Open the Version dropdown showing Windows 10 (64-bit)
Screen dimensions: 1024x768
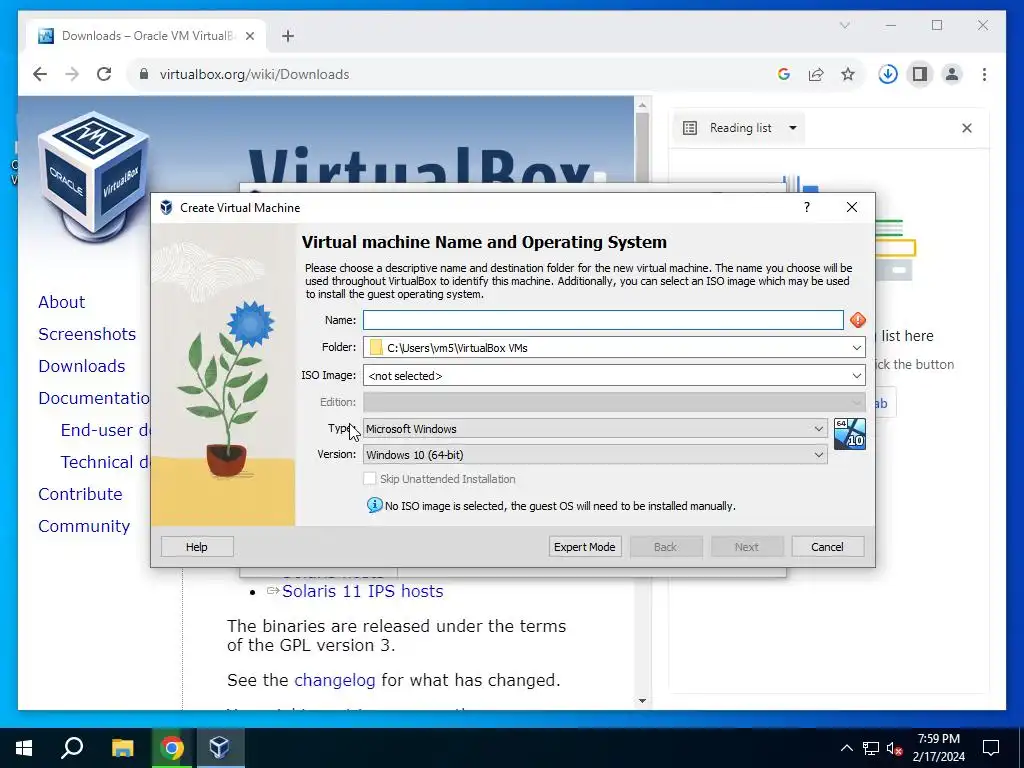[x=595, y=455]
